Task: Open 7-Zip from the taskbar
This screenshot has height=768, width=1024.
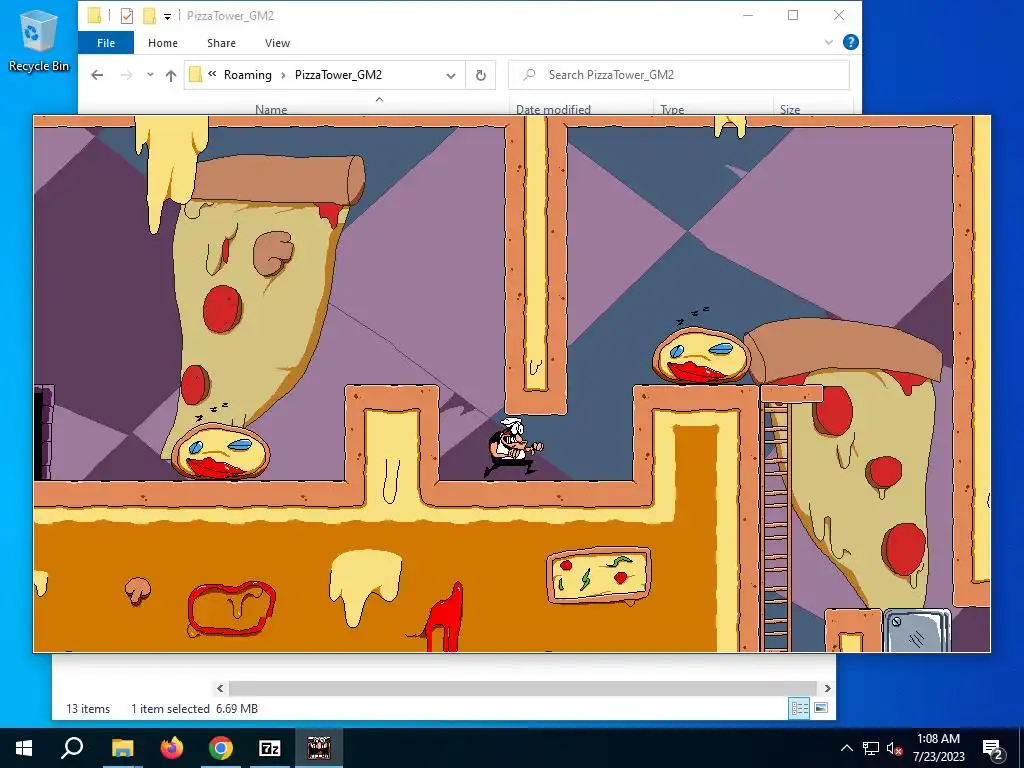Action: coord(270,748)
